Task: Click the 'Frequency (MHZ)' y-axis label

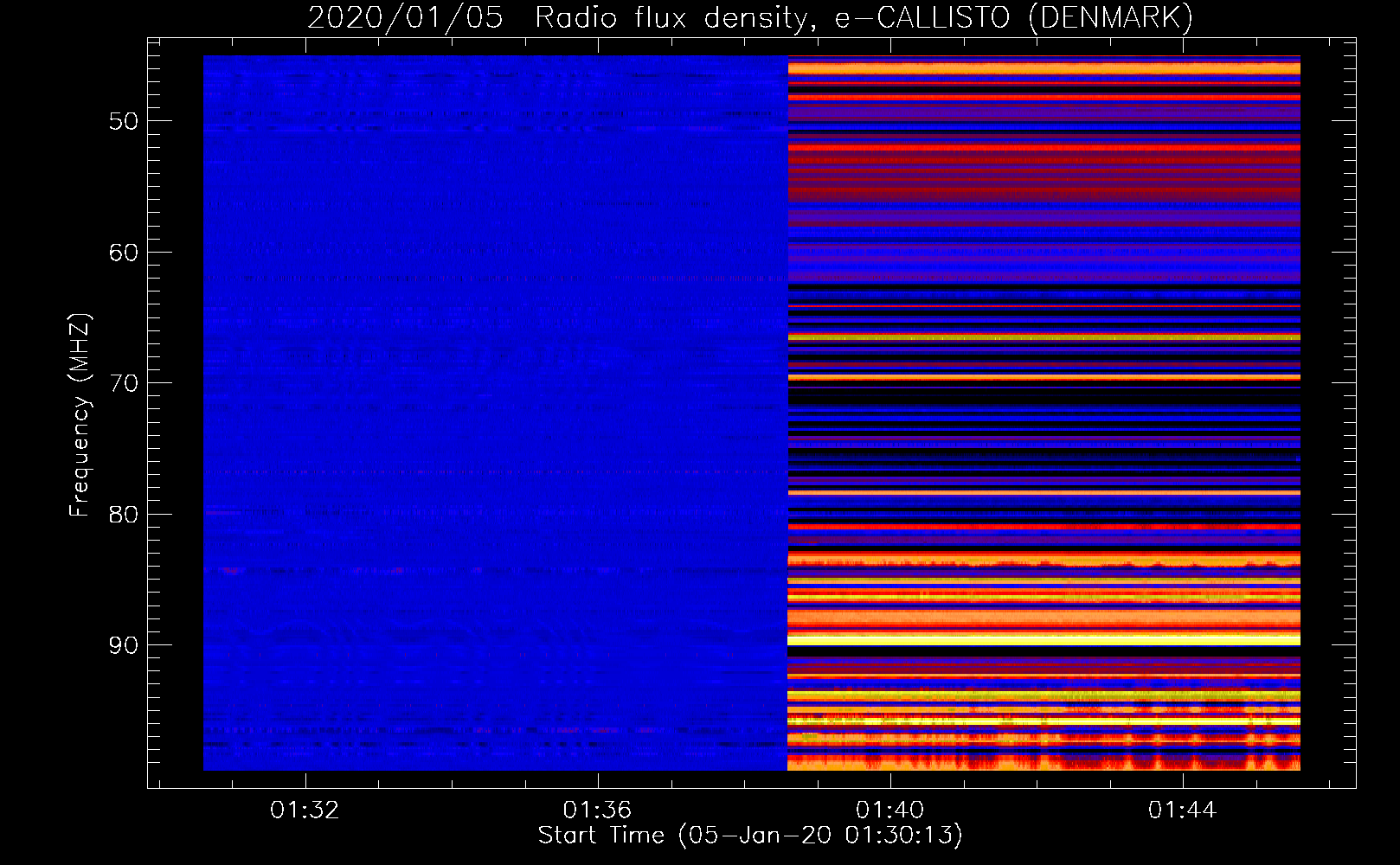Action: tap(80, 415)
